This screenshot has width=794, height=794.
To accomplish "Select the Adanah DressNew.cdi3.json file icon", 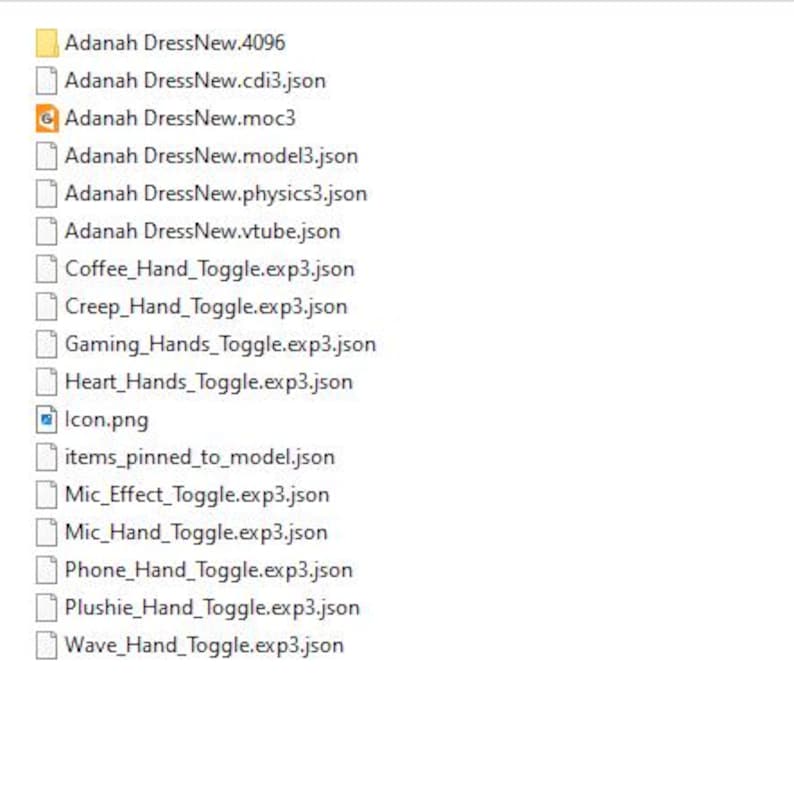I will pos(47,81).
